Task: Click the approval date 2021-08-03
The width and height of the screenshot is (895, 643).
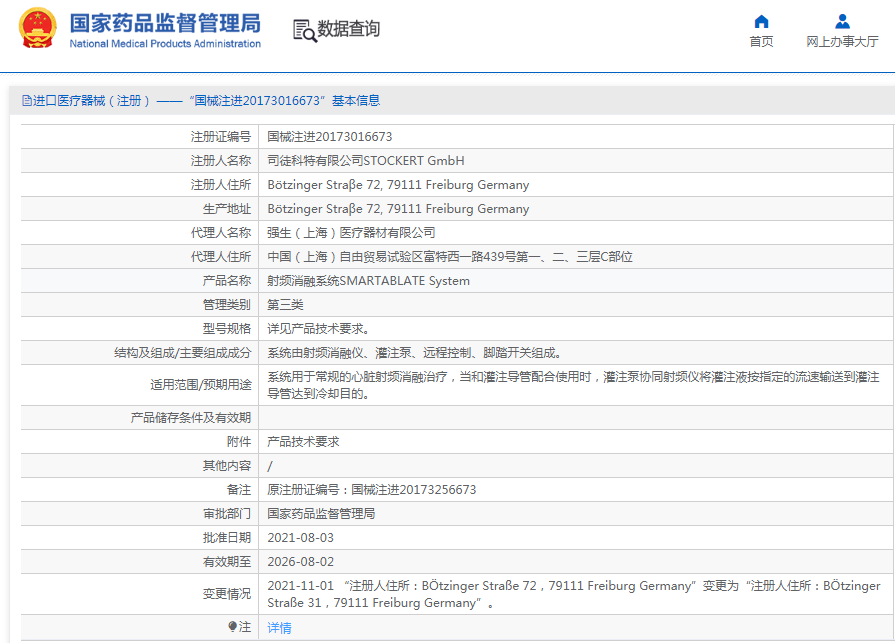Action: click(x=300, y=538)
